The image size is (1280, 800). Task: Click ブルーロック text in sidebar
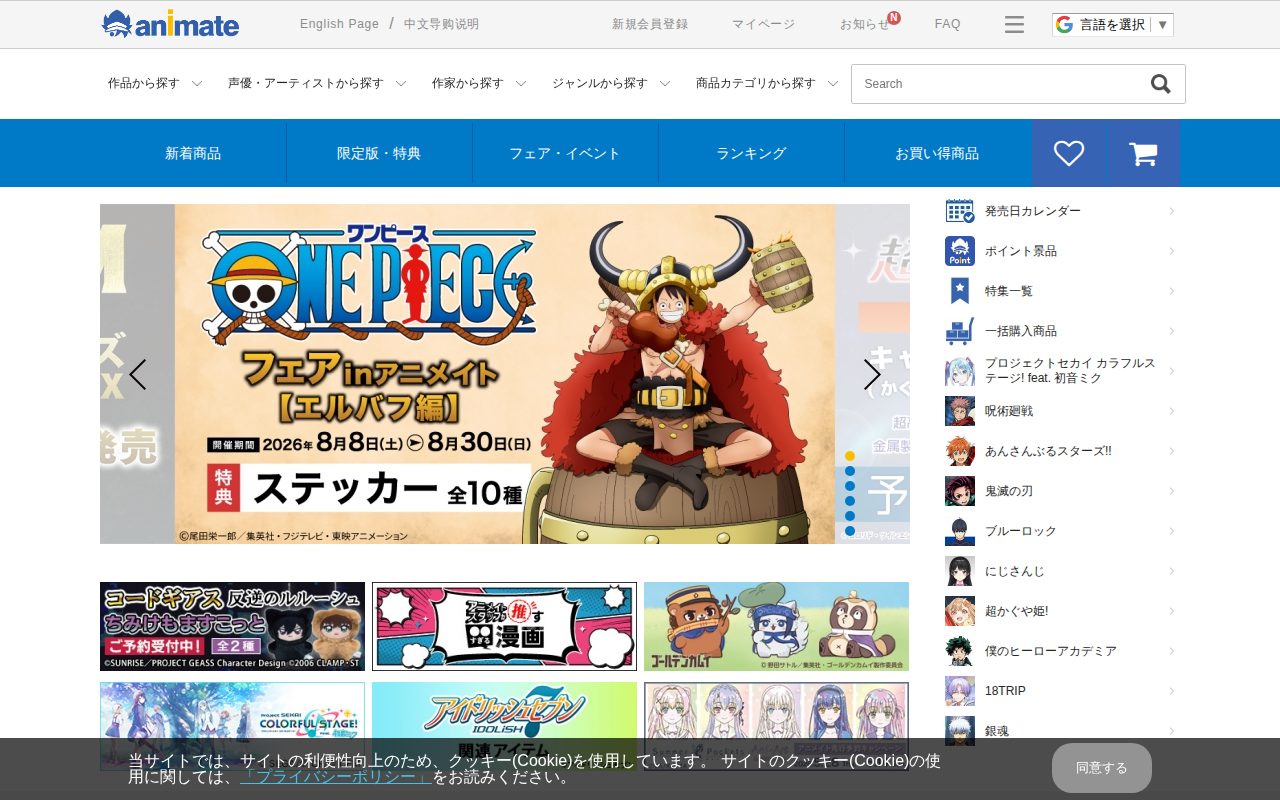[1021, 531]
